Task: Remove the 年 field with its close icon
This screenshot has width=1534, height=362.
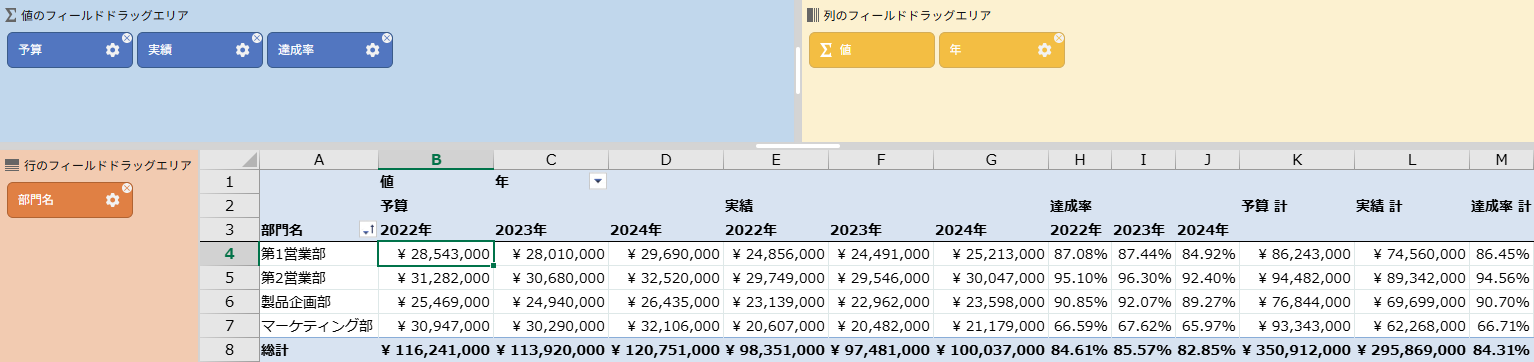Action: (1059, 37)
